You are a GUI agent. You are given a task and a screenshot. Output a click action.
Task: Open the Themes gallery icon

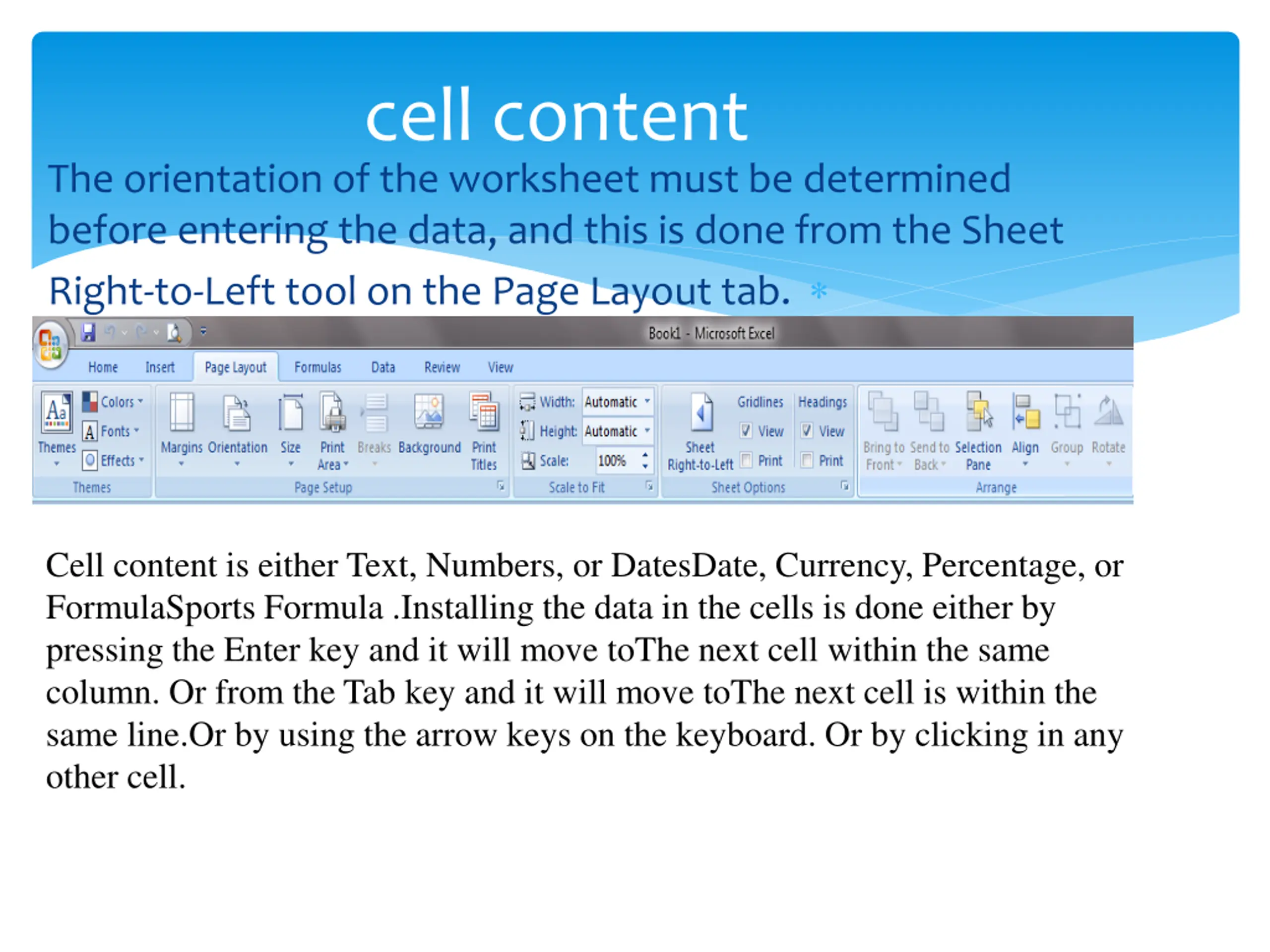click(x=57, y=412)
